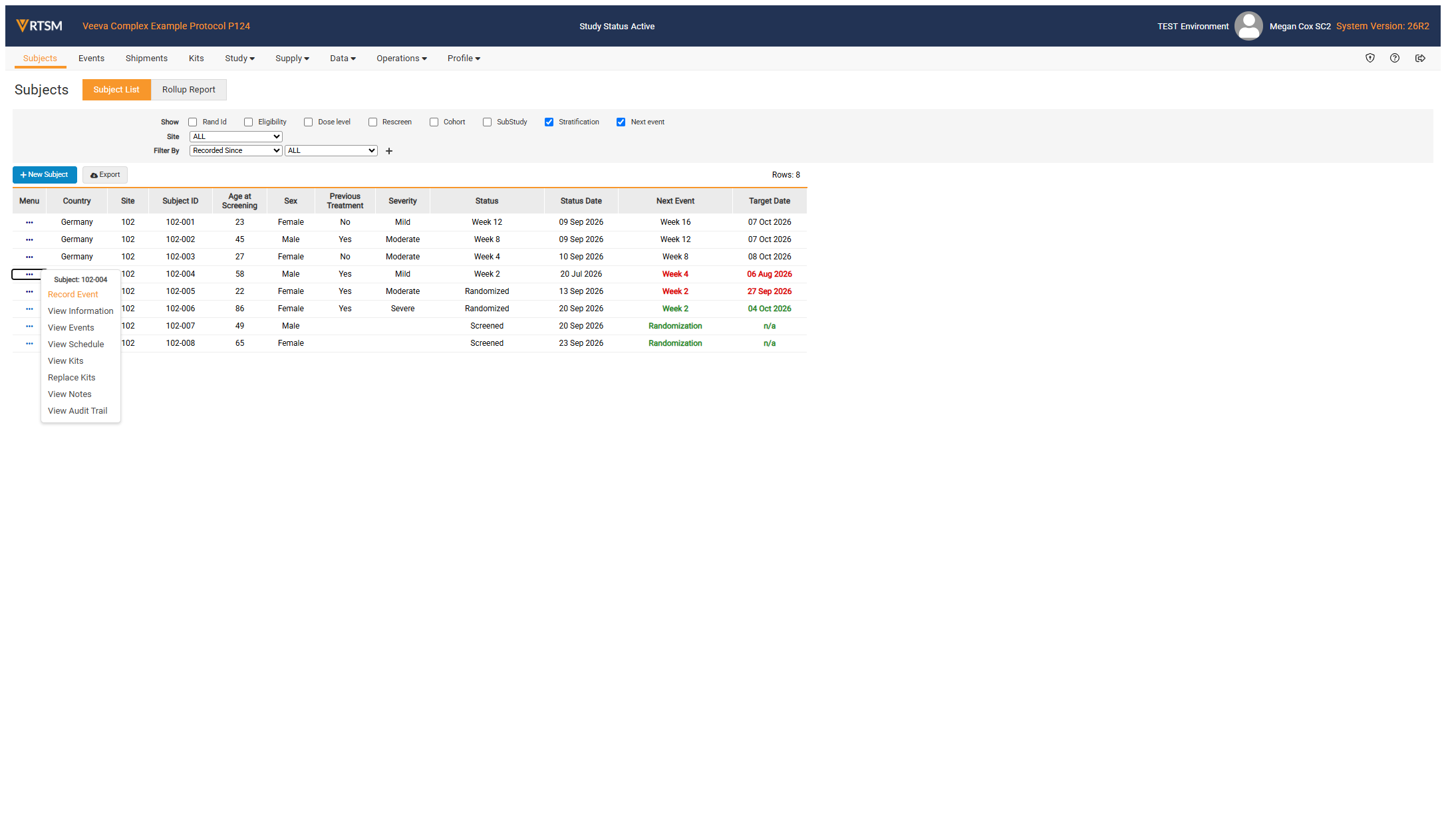Add a filter with the plus icon
Screen dimensions: 1446x840
point(389,151)
